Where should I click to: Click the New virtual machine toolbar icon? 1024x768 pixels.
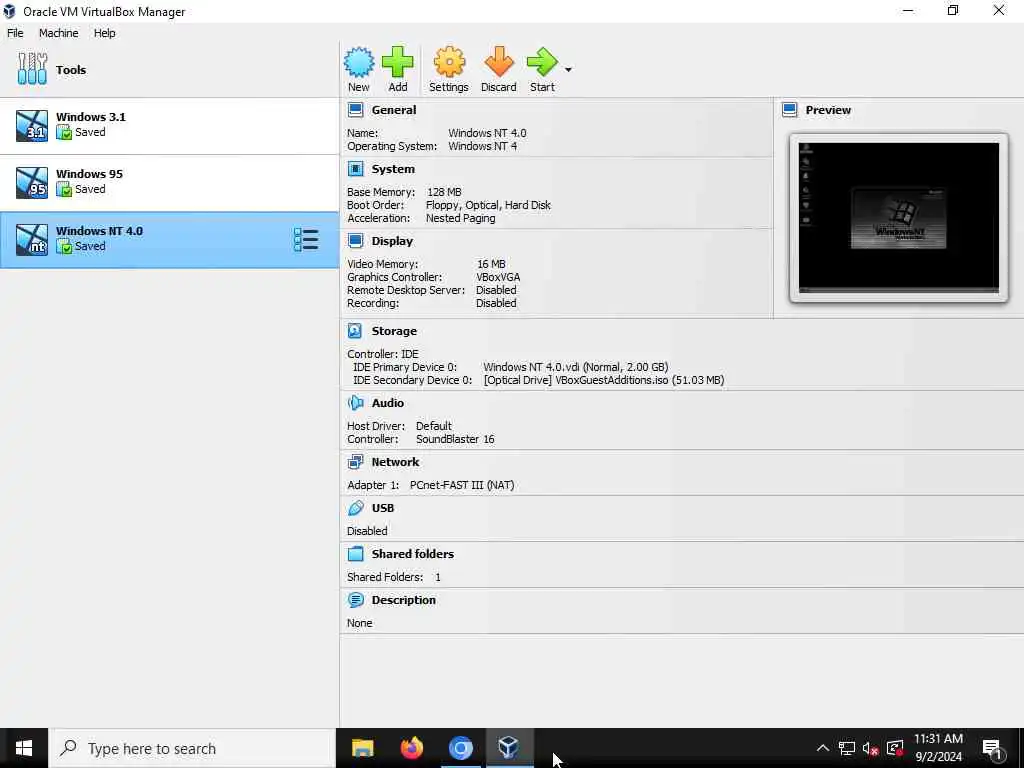click(x=359, y=62)
